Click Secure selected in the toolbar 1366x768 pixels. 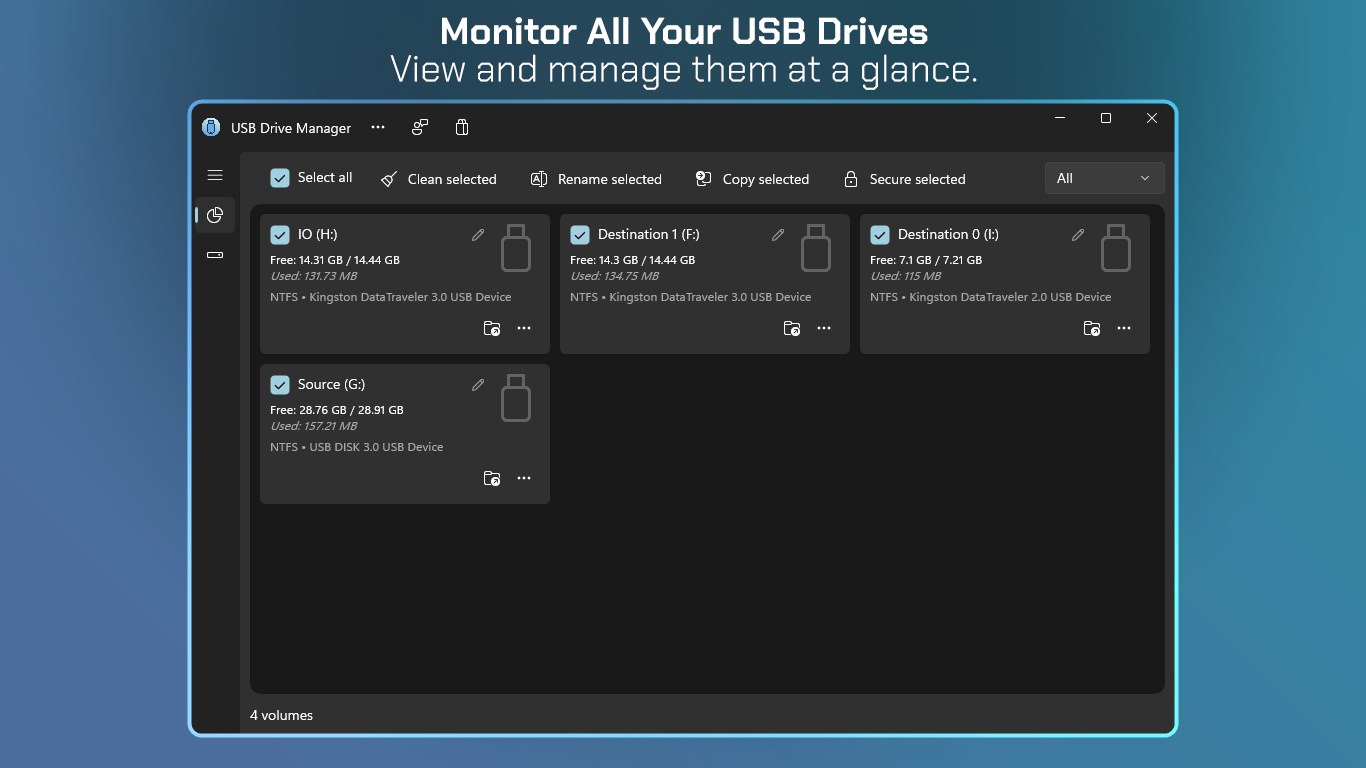[905, 179]
